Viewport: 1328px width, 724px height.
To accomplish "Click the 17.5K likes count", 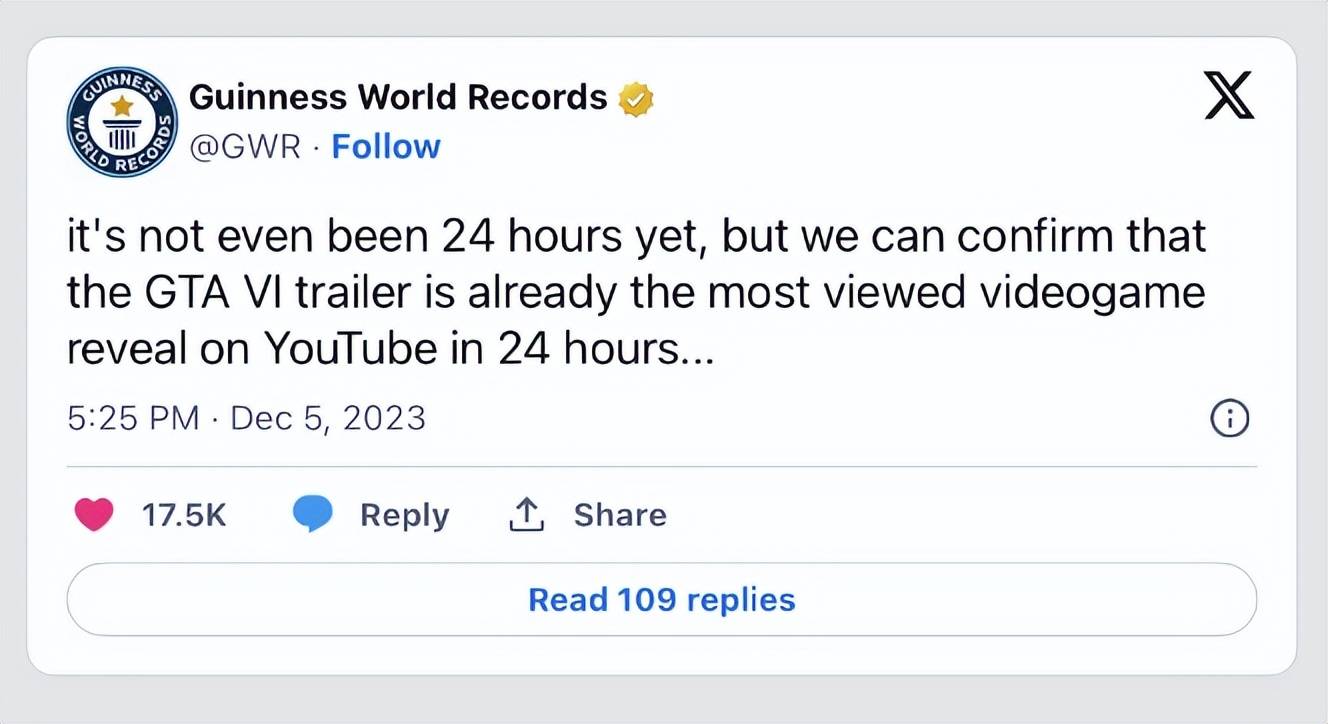I will (x=184, y=515).
